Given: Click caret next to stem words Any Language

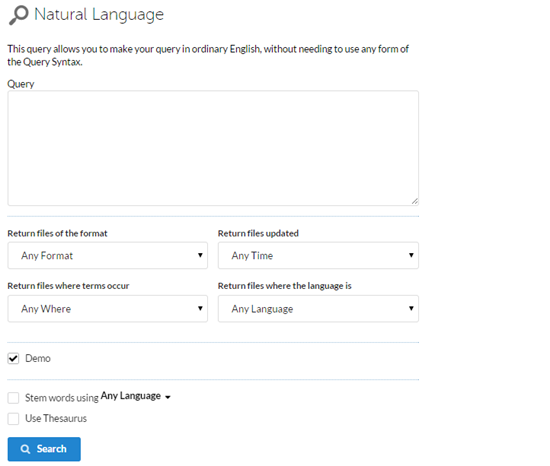Looking at the screenshot, I should (x=168, y=397).
